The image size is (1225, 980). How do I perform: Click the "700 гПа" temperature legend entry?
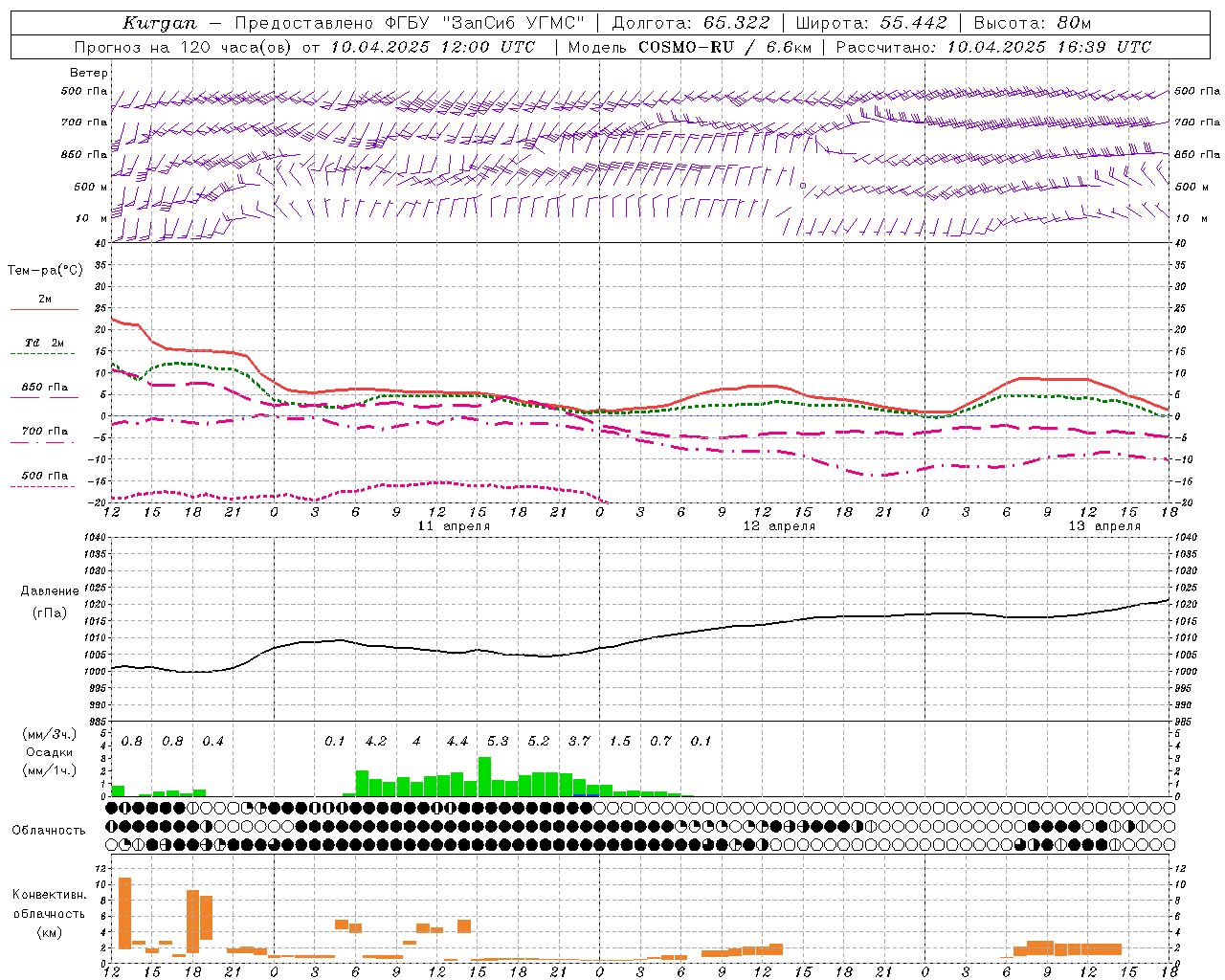pyautogui.click(x=45, y=432)
